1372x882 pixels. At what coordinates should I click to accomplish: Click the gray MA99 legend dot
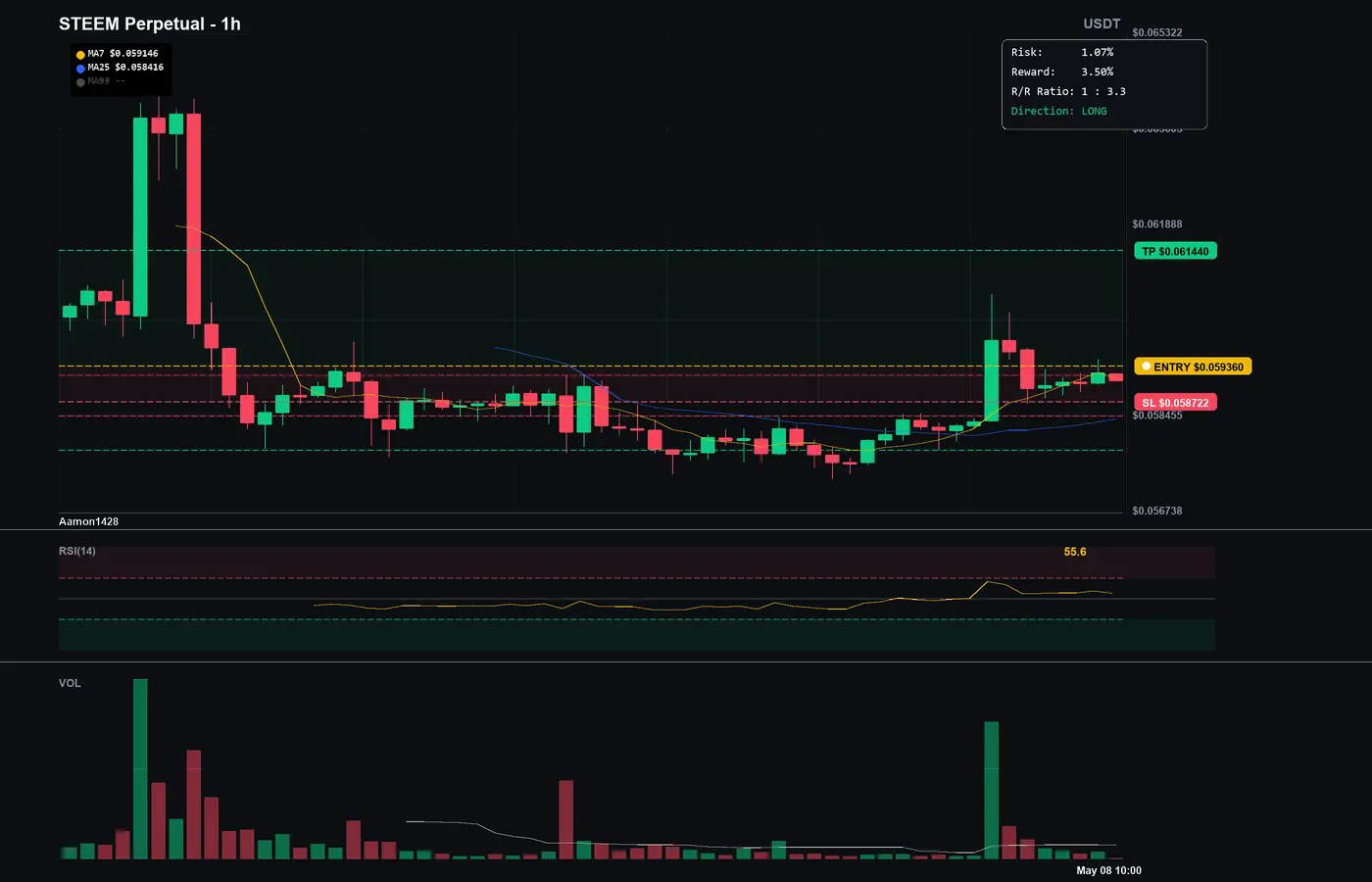(x=80, y=82)
